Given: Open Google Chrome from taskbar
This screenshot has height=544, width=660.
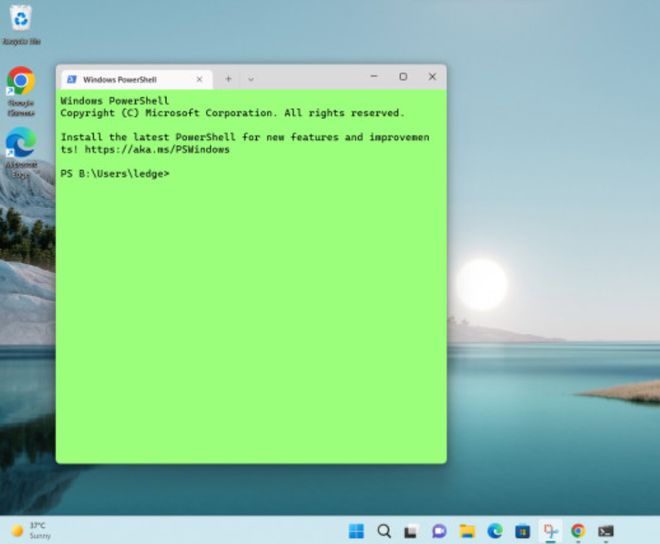Looking at the screenshot, I should 578,531.
